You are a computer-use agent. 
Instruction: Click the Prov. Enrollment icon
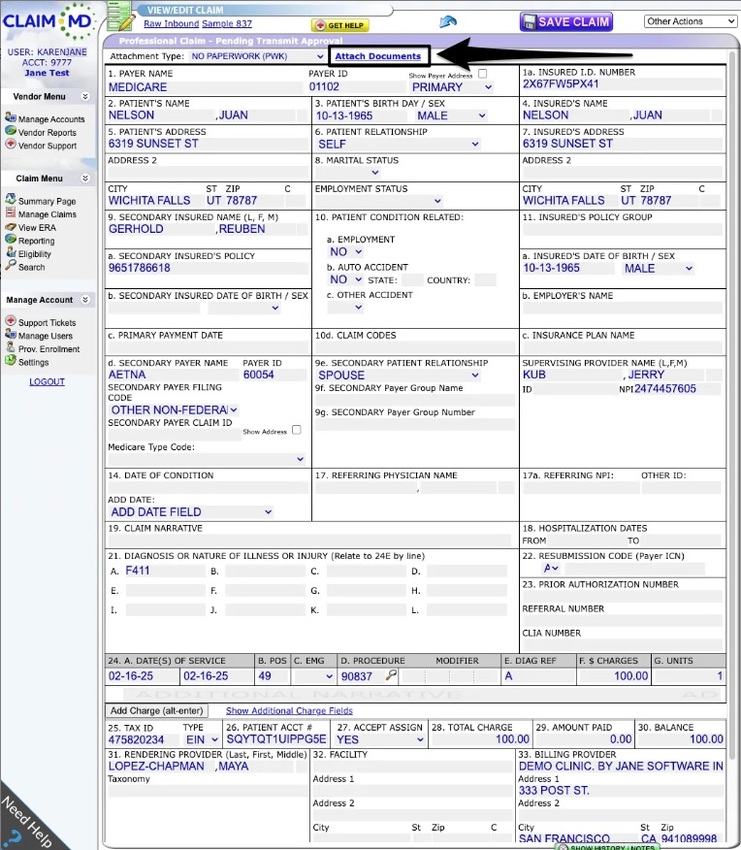(10, 347)
